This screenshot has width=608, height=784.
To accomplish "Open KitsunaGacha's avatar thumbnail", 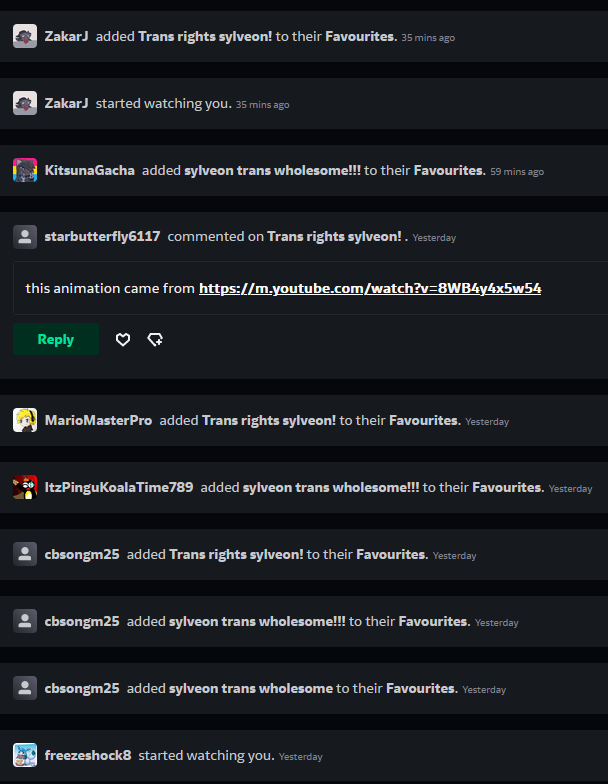I will pos(25,170).
